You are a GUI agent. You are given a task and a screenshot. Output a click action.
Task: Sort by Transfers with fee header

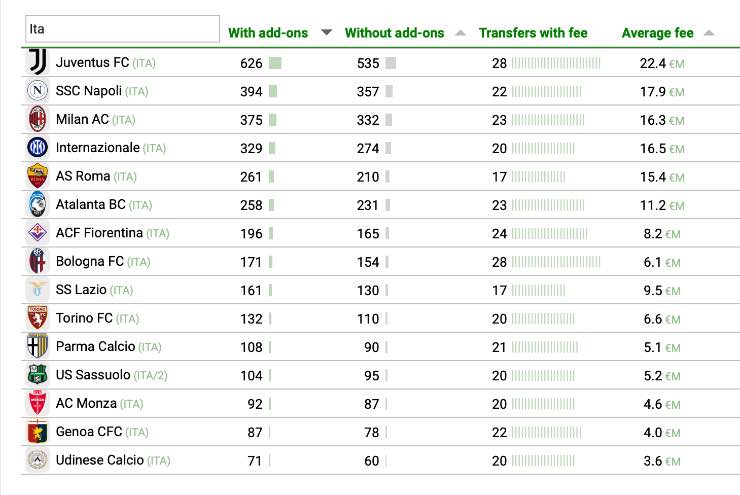tap(533, 33)
